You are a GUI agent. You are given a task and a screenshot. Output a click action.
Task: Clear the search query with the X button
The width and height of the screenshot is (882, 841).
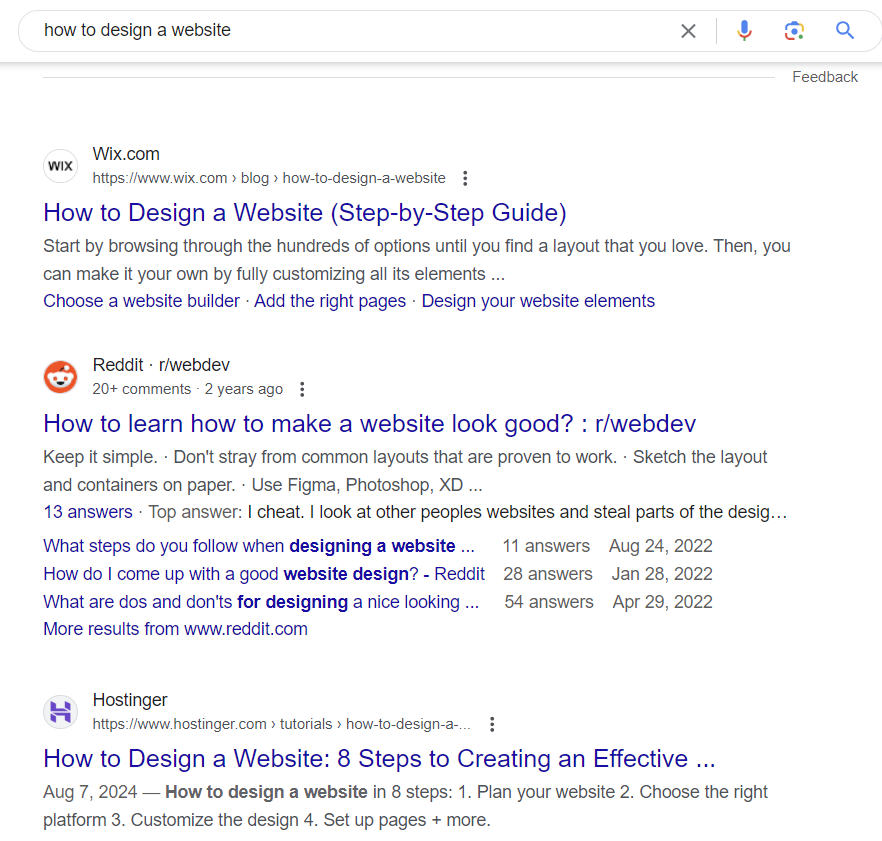click(688, 31)
